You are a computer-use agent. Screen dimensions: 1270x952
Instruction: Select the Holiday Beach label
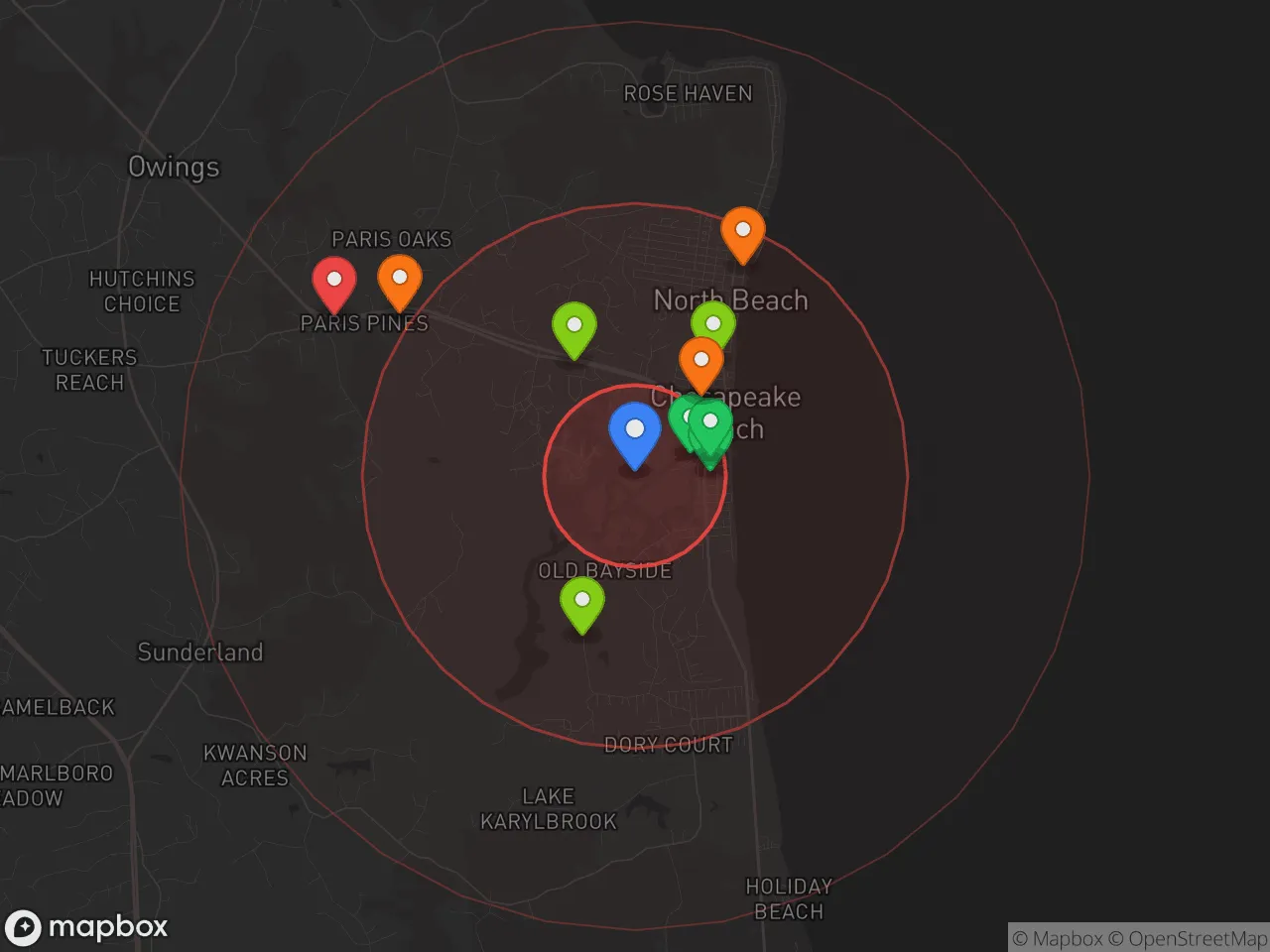pyautogui.click(x=789, y=898)
